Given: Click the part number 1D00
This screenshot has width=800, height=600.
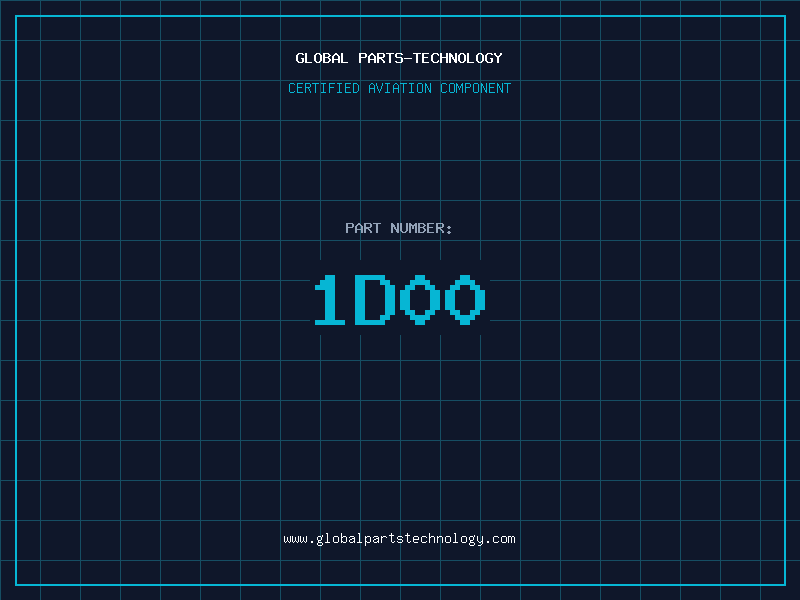Looking at the screenshot, I should tap(399, 300).
